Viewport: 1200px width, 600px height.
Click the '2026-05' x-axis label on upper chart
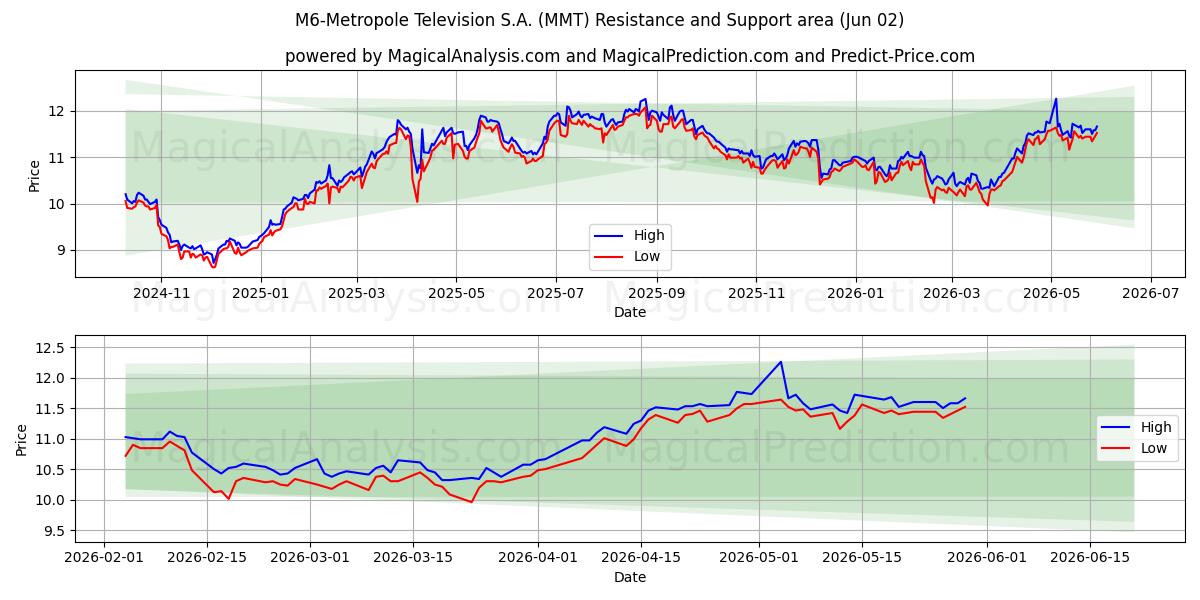[1050, 293]
